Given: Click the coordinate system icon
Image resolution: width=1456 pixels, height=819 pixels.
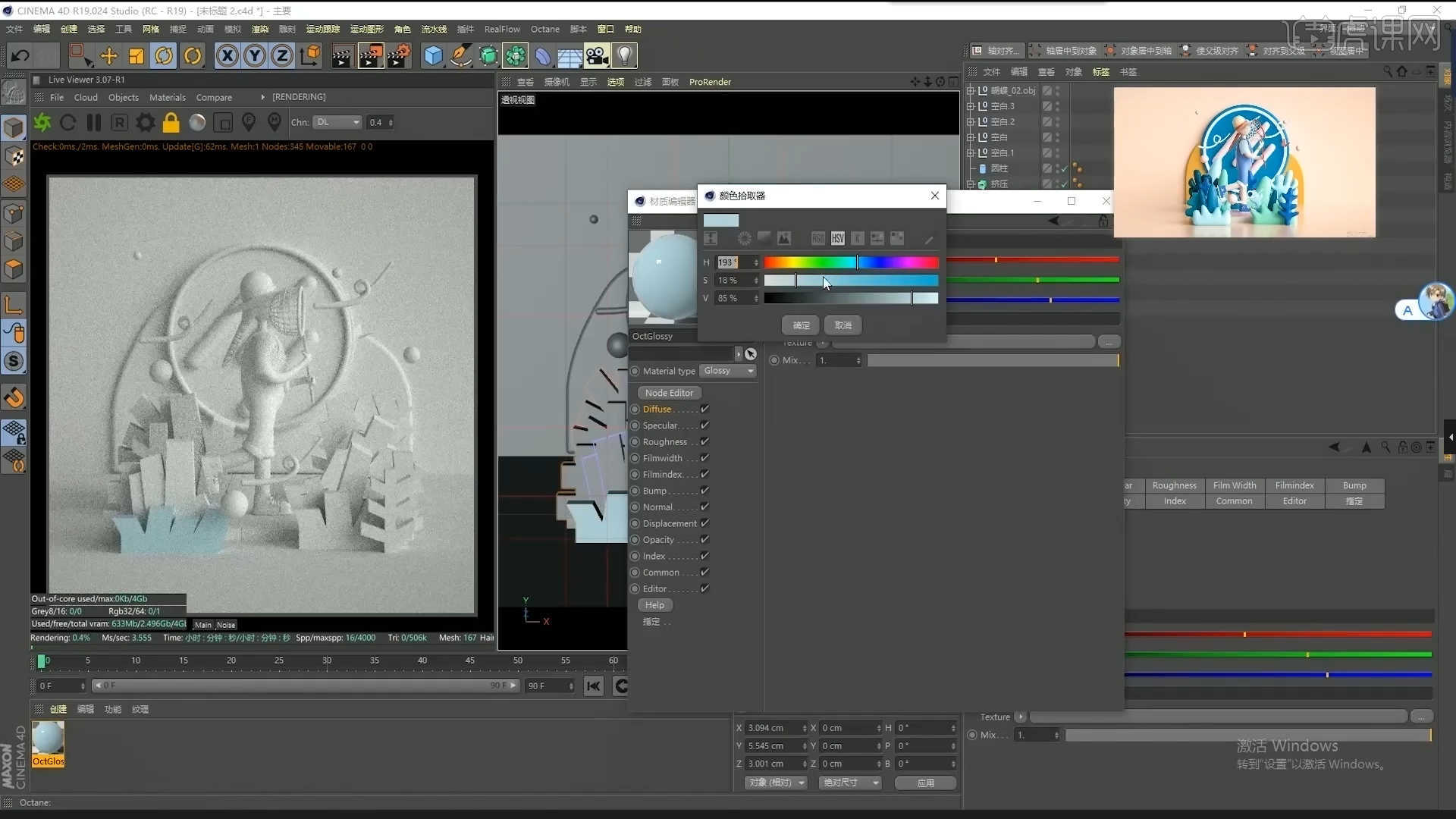Looking at the screenshot, I should [x=310, y=55].
